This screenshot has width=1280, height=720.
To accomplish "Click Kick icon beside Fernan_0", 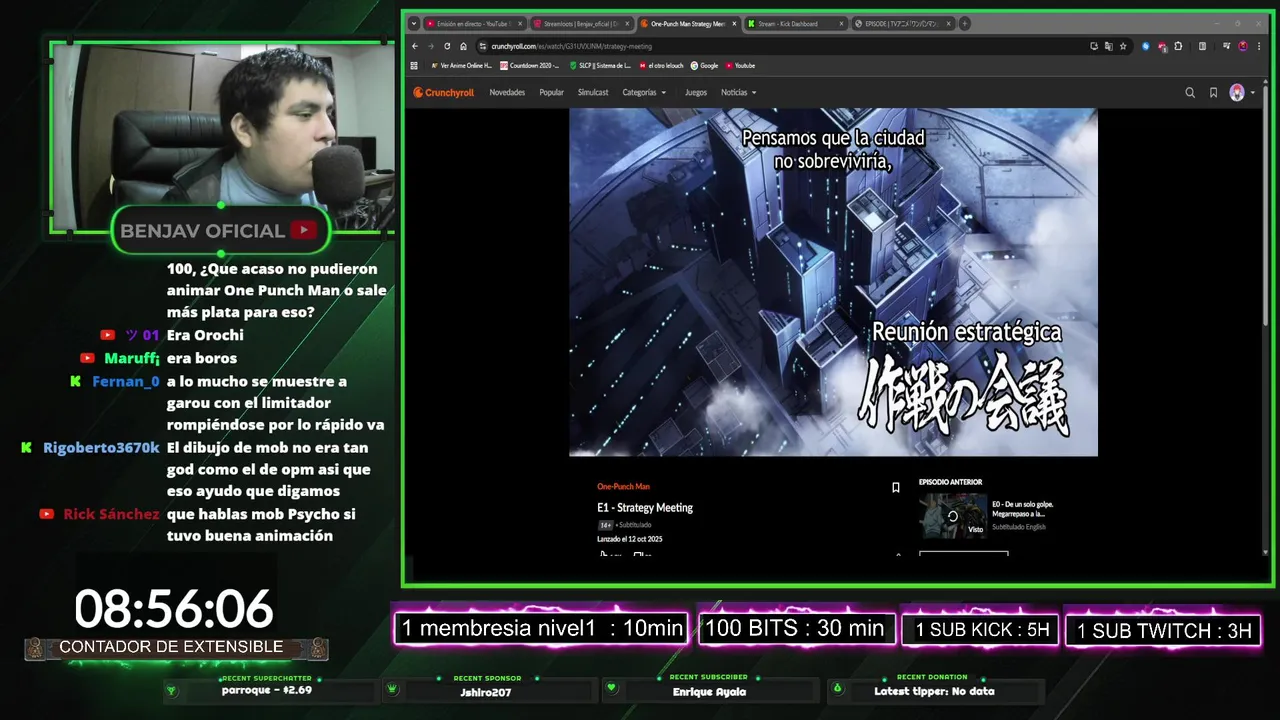I will 75,381.
